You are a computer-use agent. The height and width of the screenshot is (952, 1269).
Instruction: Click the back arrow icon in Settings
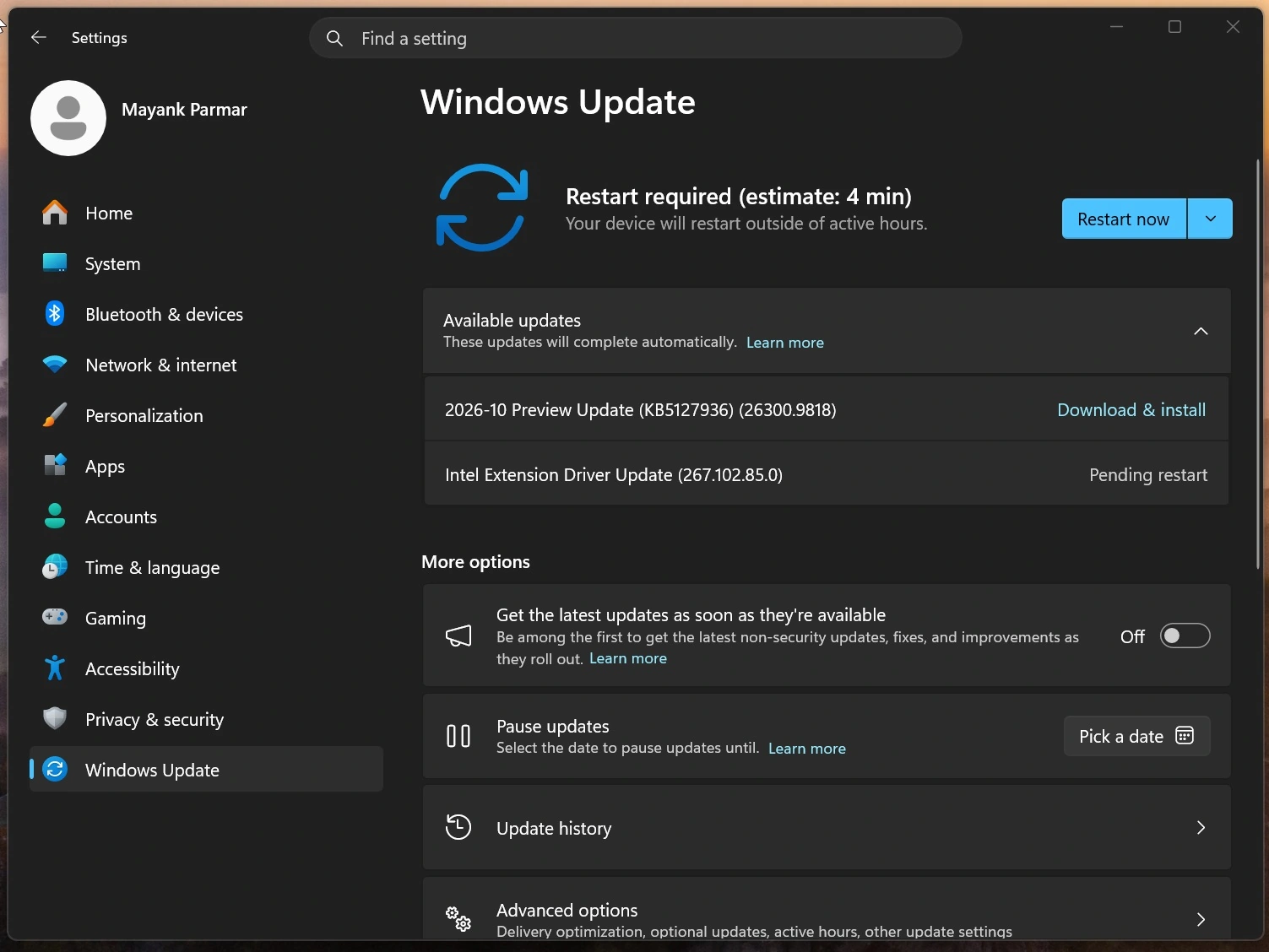tap(38, 37)
